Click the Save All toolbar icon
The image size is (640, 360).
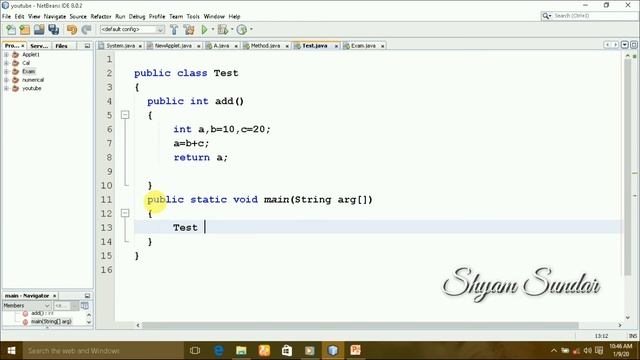54,29
